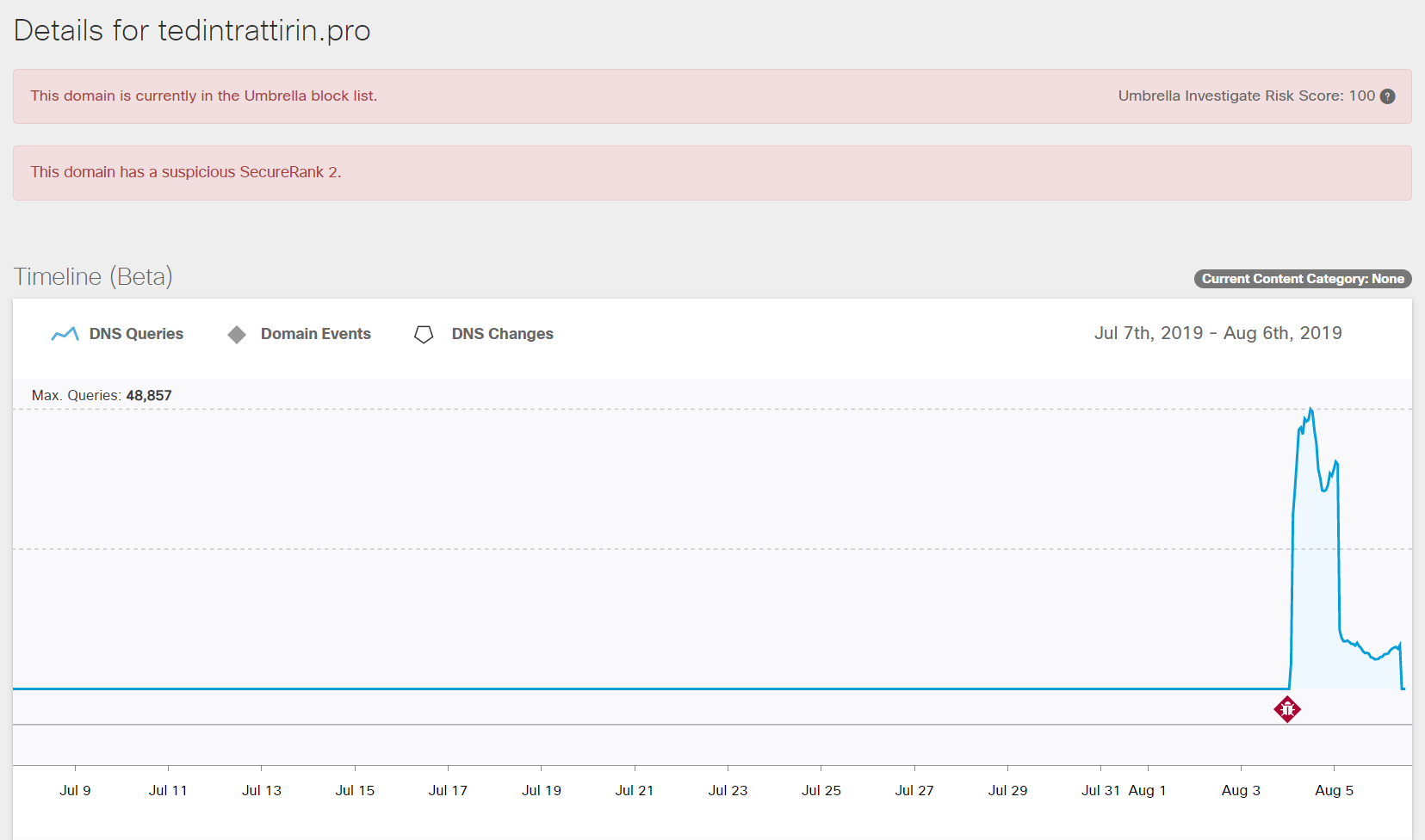Click the Risk Score help question mark icon
Viewport: 1425px width, 840px height.
point(1387,96)
